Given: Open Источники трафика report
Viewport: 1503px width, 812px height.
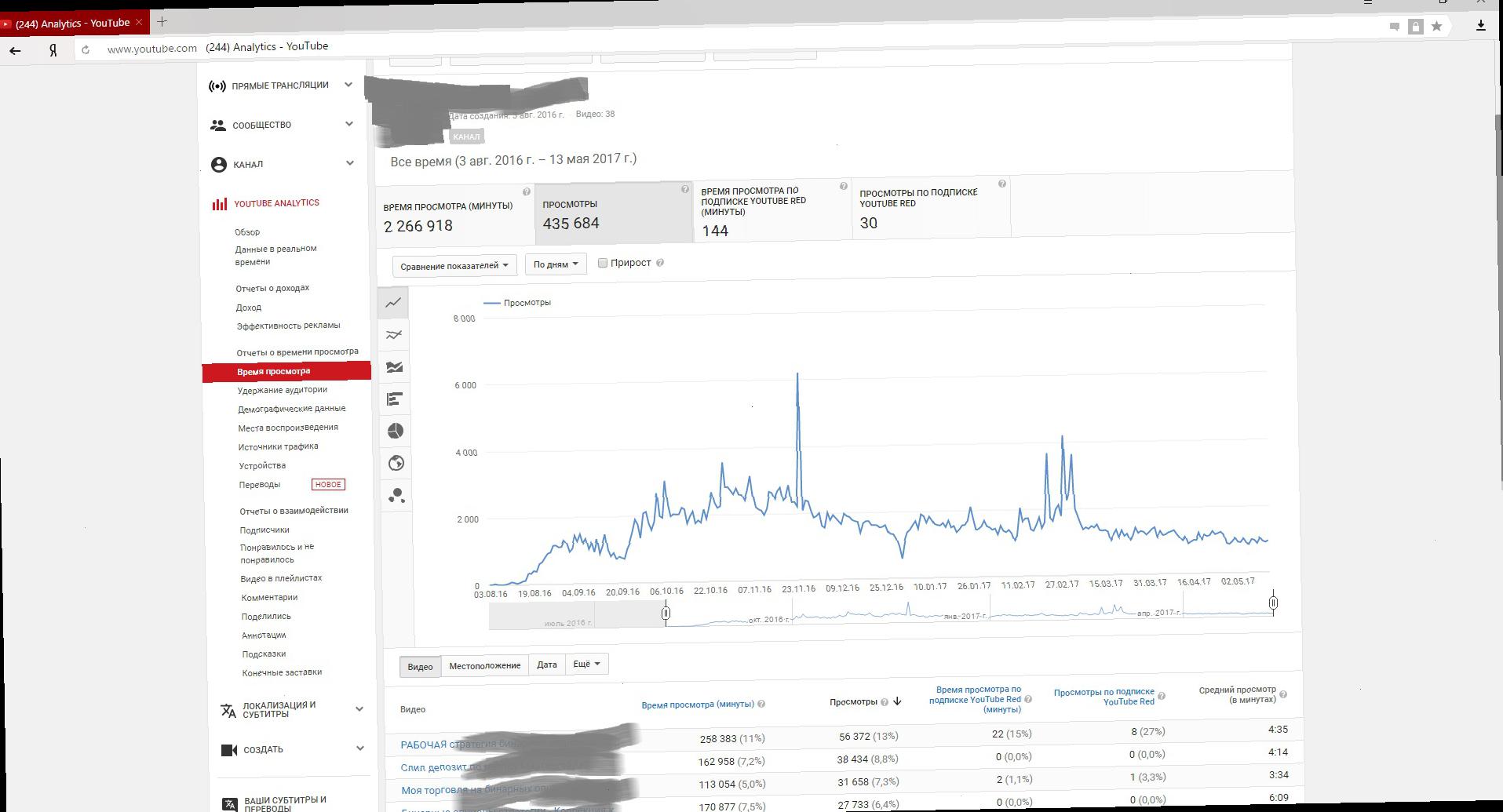Looking at the screenshot, I should (x=279, y=446).
